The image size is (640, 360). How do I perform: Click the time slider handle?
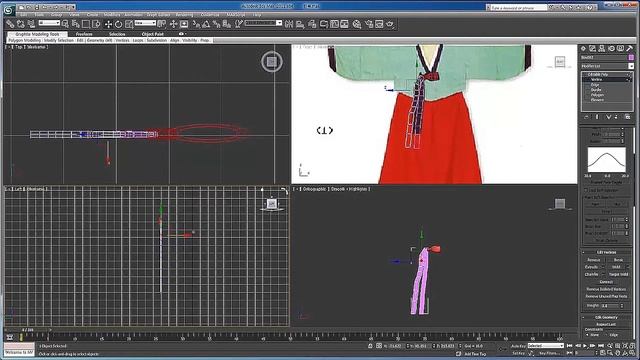pos(28,330)
